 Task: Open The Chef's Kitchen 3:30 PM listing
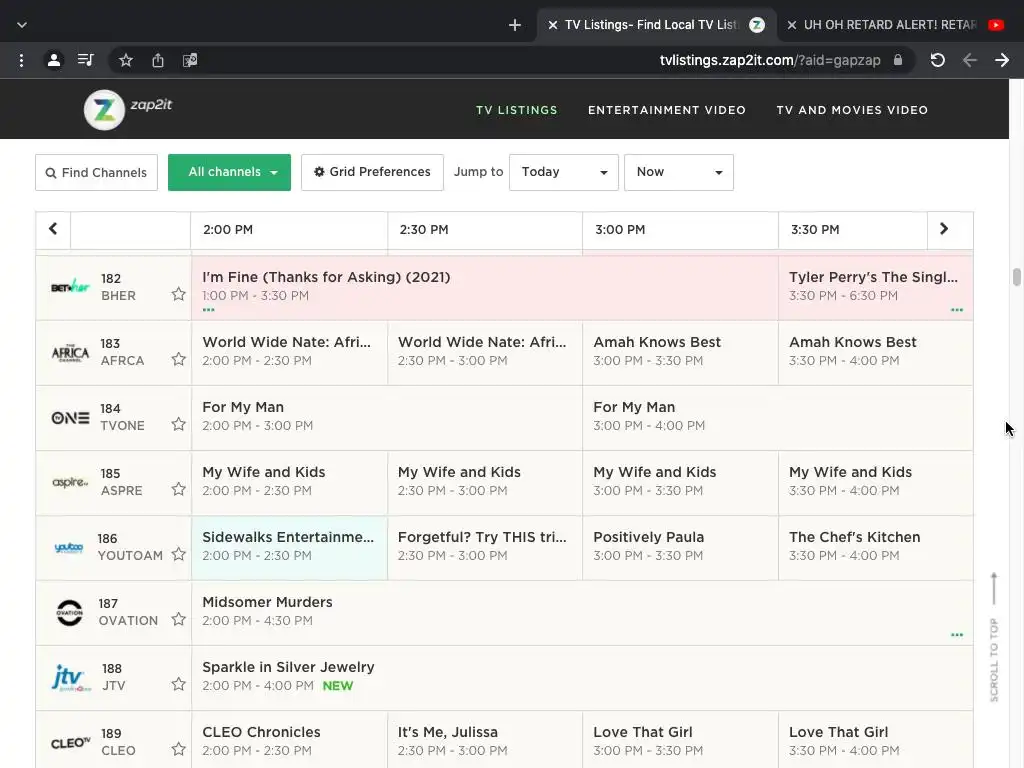tap(875, 547)
